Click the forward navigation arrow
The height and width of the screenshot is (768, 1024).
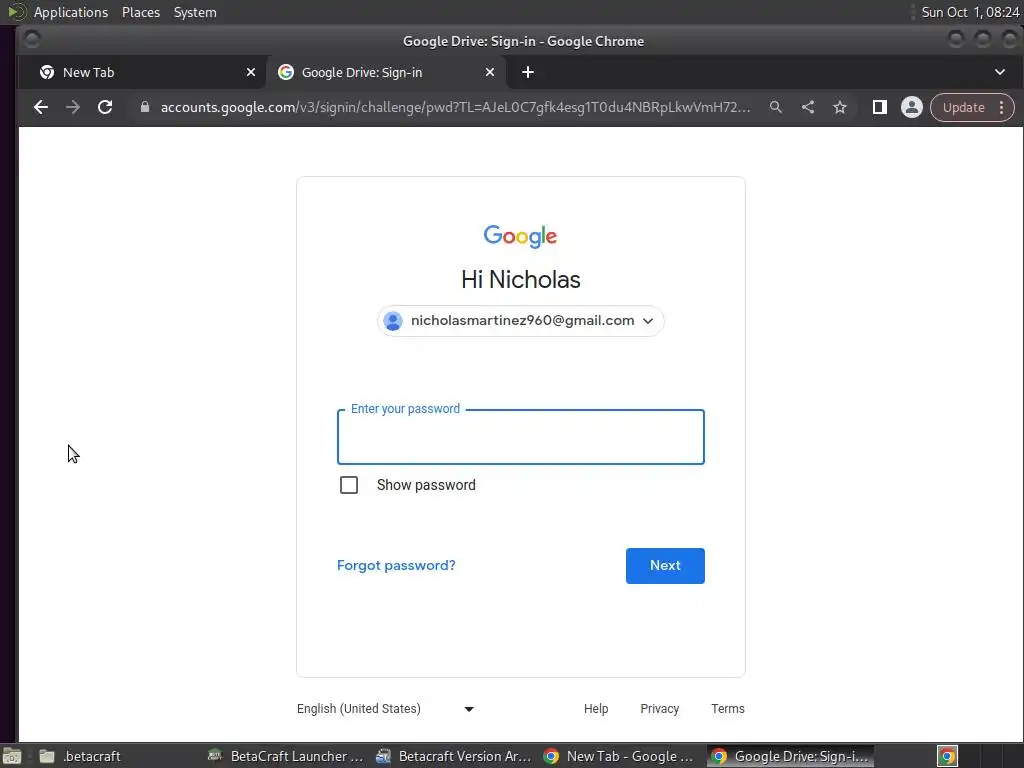pos(72,107)
